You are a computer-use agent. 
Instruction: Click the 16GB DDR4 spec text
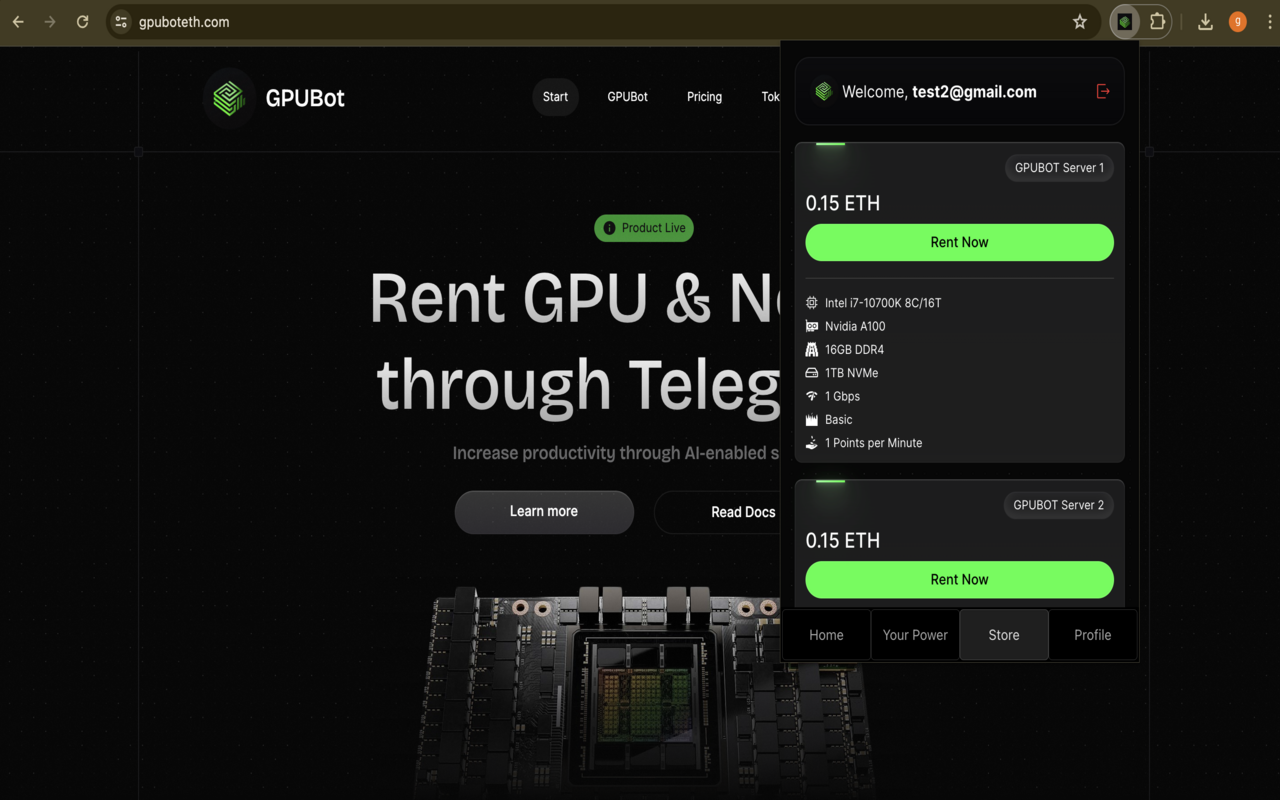[854, 350]
